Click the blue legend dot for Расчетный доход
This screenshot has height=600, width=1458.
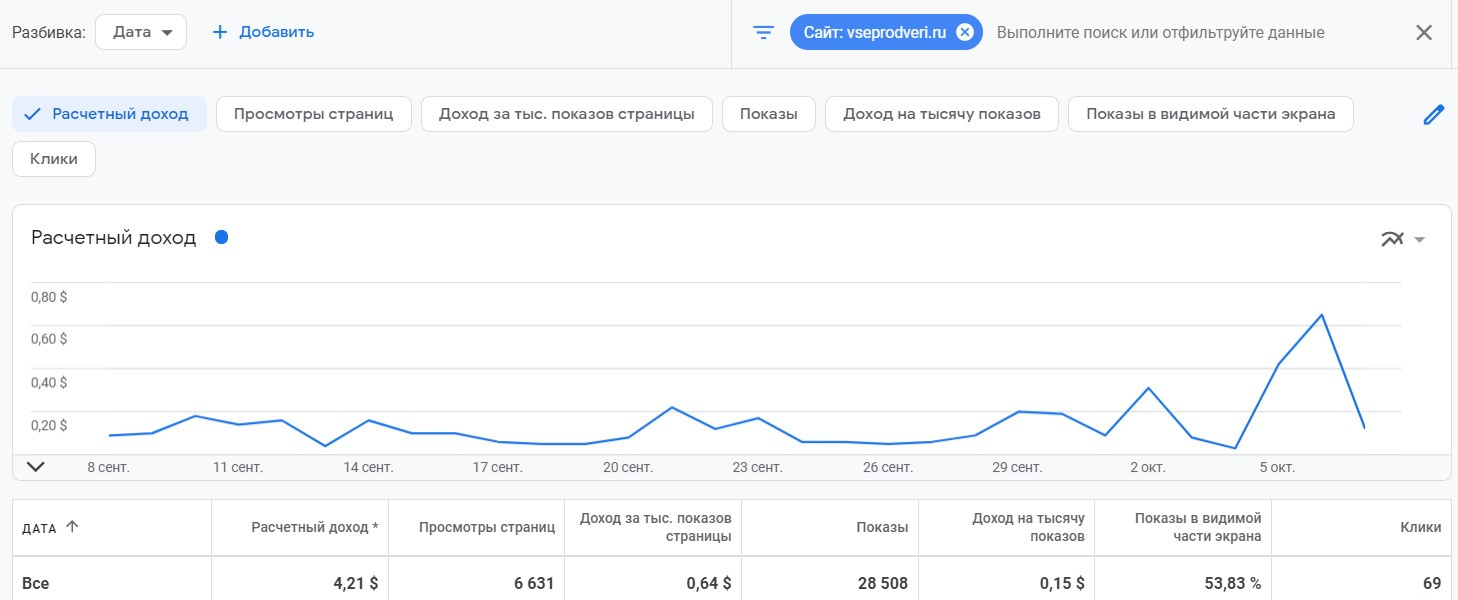221,237
